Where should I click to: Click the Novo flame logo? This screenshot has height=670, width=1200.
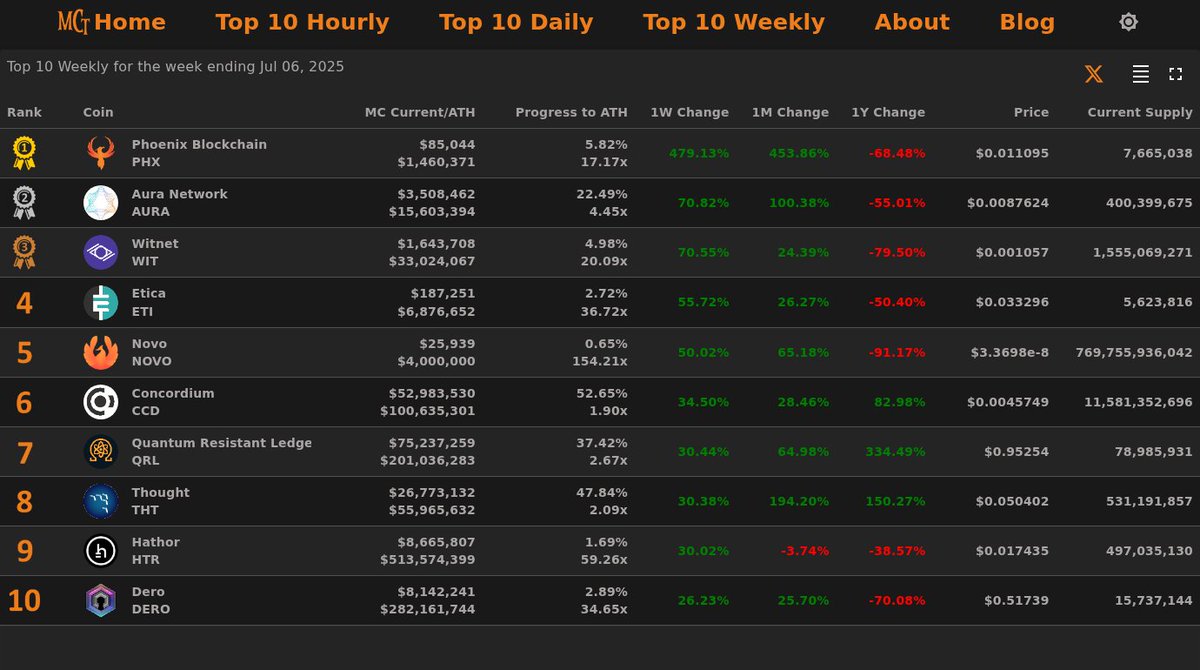click(101, 352)
